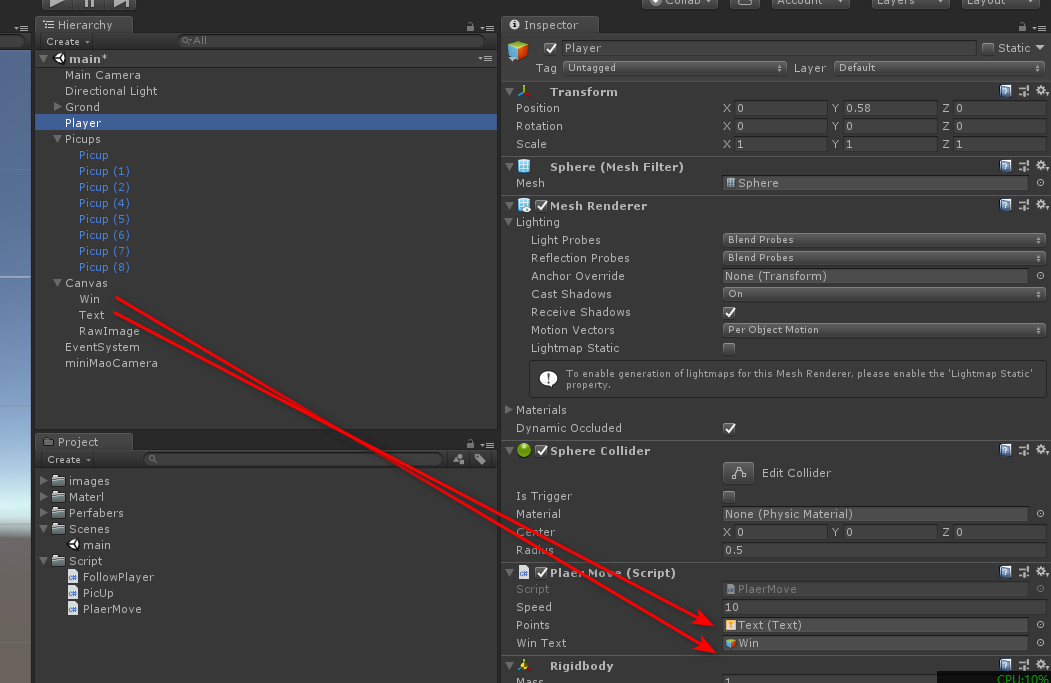Open Sphere Collider help reference icon
1051x683 pixels.
point(1005,450)
